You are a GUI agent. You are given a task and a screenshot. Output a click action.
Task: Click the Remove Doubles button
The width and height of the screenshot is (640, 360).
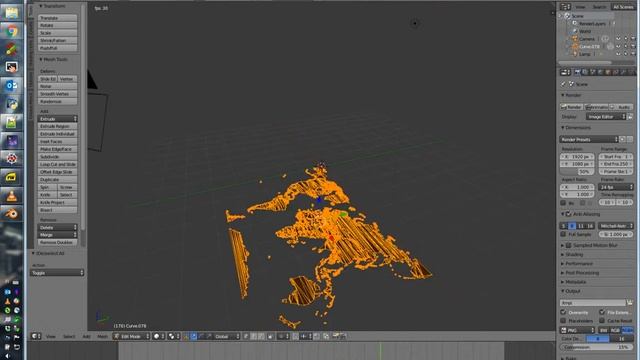pyautogui.click(x=58, y=242)
